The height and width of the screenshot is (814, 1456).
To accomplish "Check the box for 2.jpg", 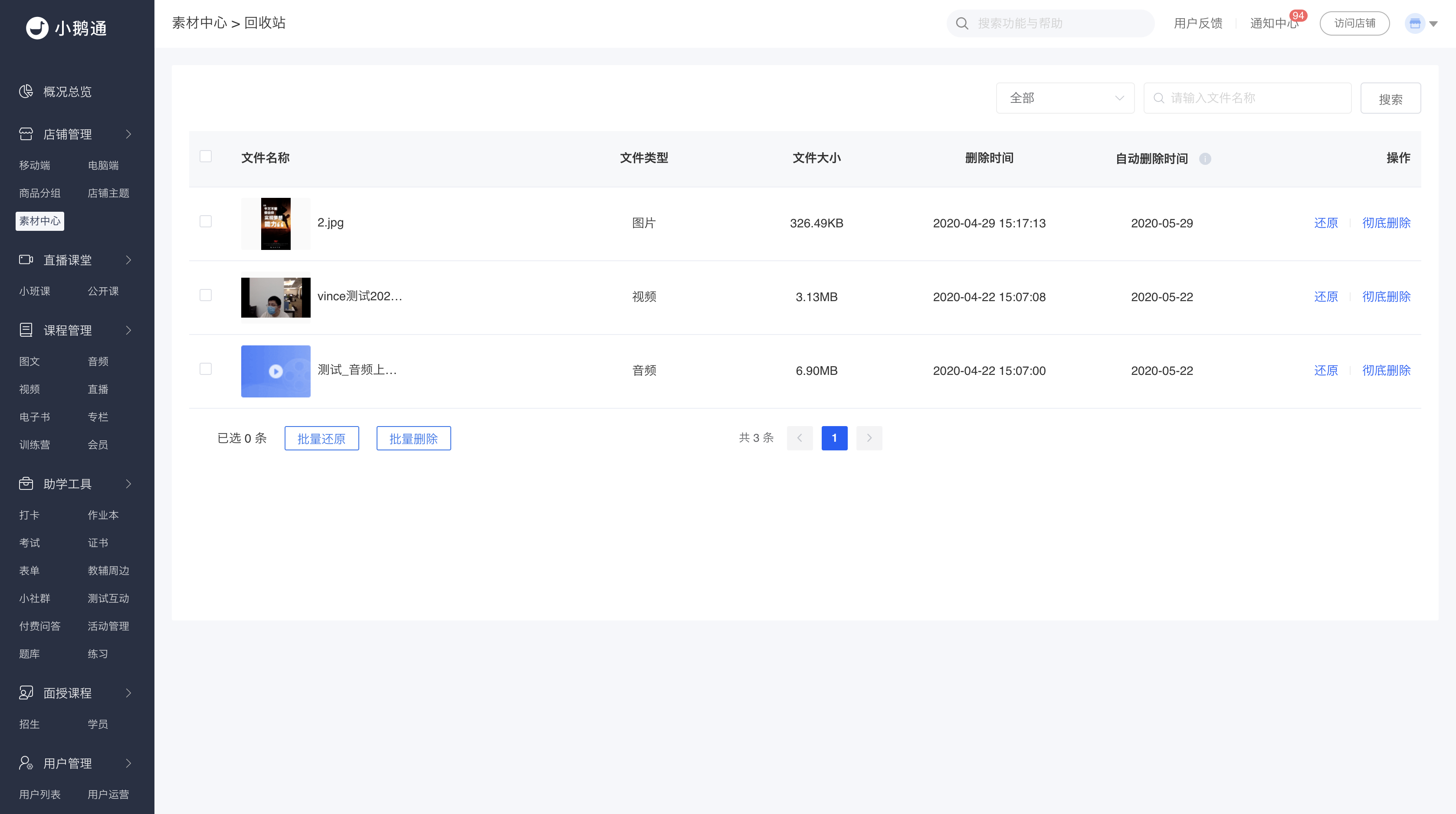I will [x=206, y=222].
